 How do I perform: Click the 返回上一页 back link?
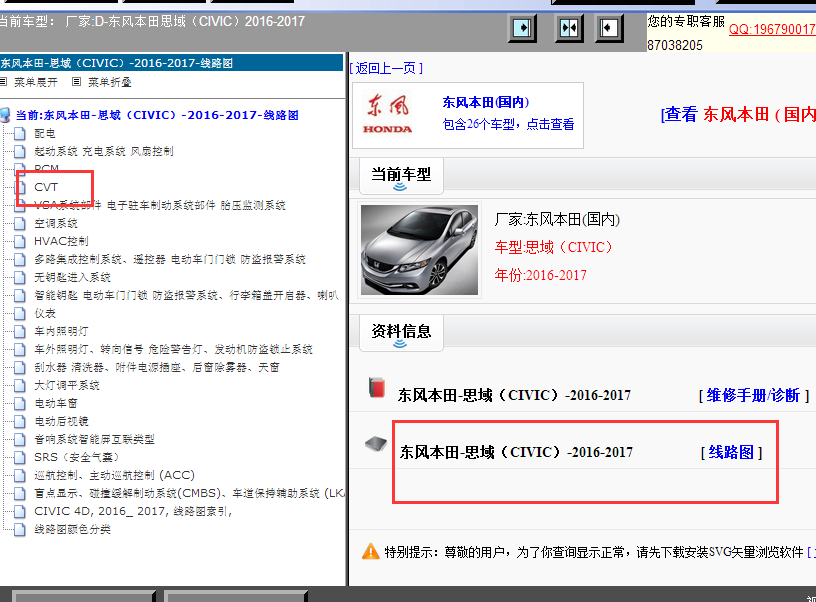tap(386, 68)
